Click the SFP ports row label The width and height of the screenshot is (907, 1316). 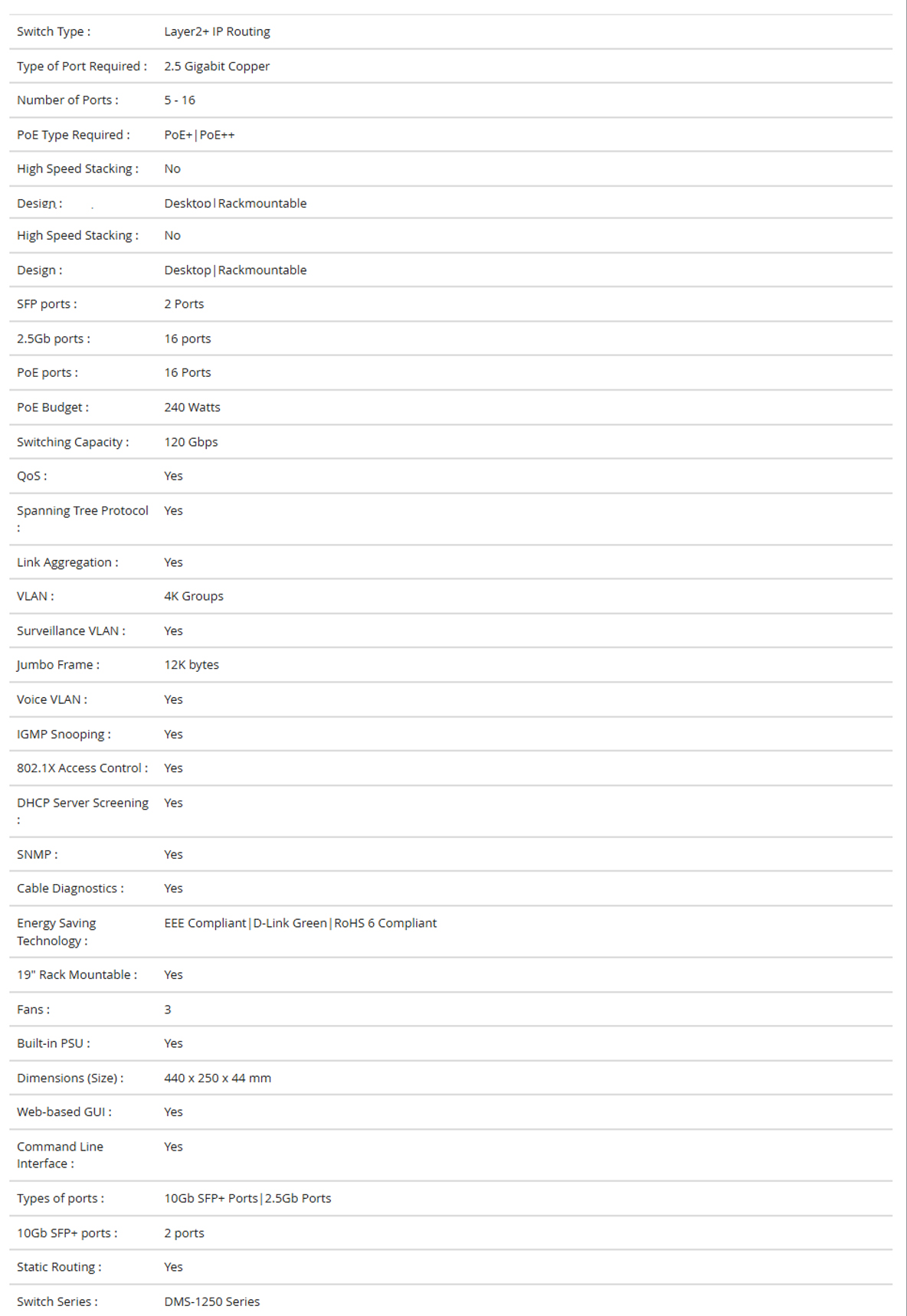47,304
